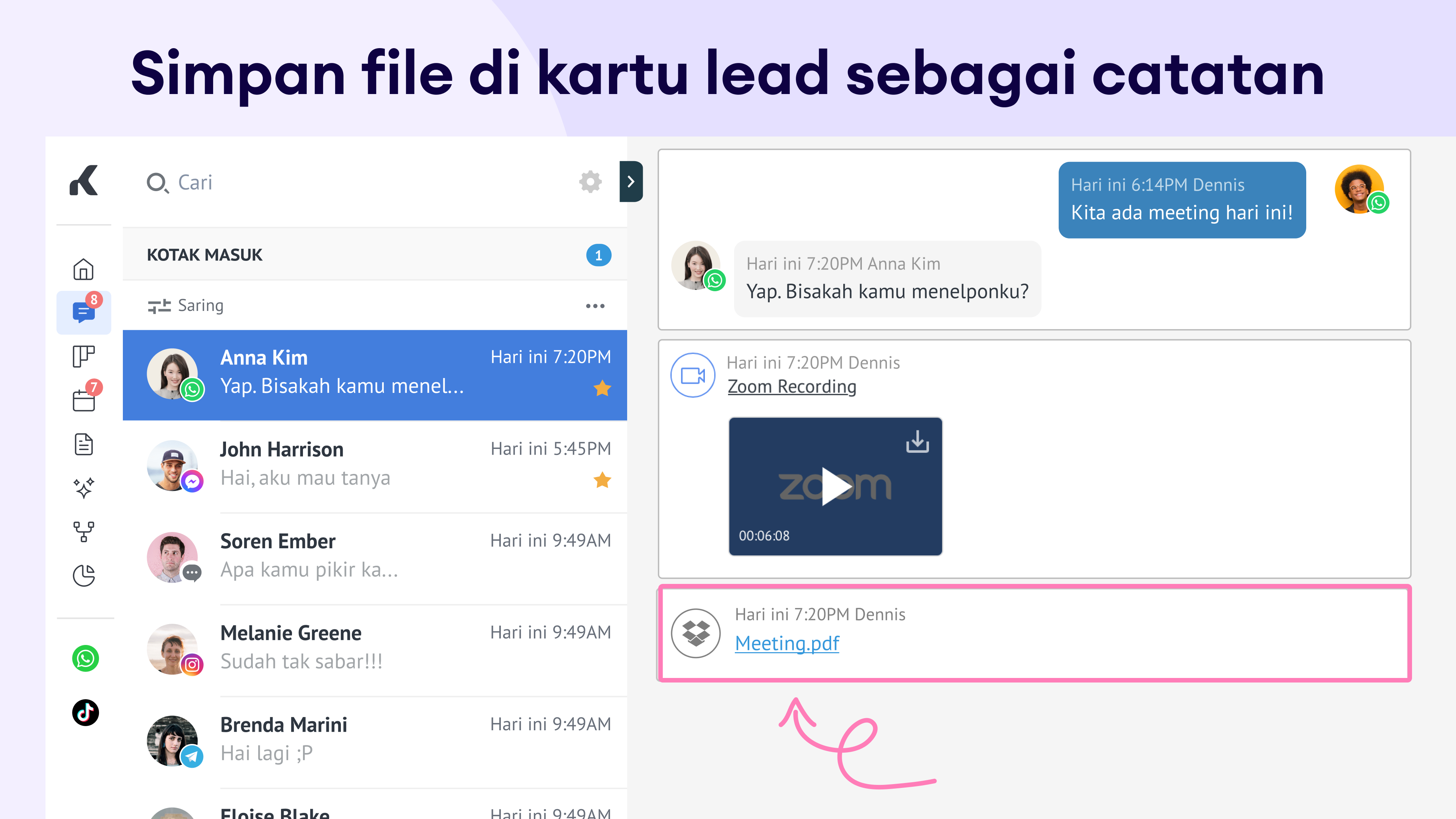This screenshot has height=819, width=1456.
Task: Open the chat inbox icon with 8 badge
Action: pos(84,312)
